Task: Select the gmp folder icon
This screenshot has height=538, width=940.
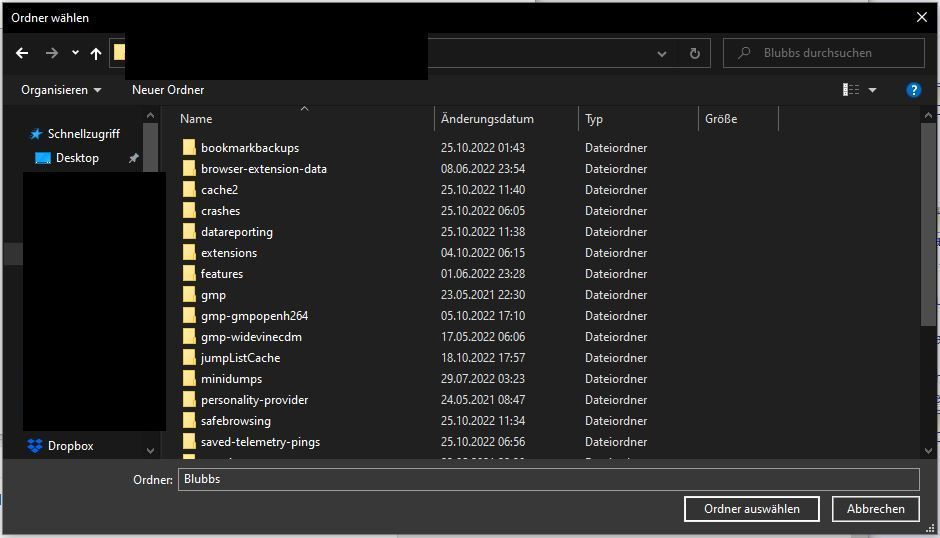Action: click(x=189, y=294)
